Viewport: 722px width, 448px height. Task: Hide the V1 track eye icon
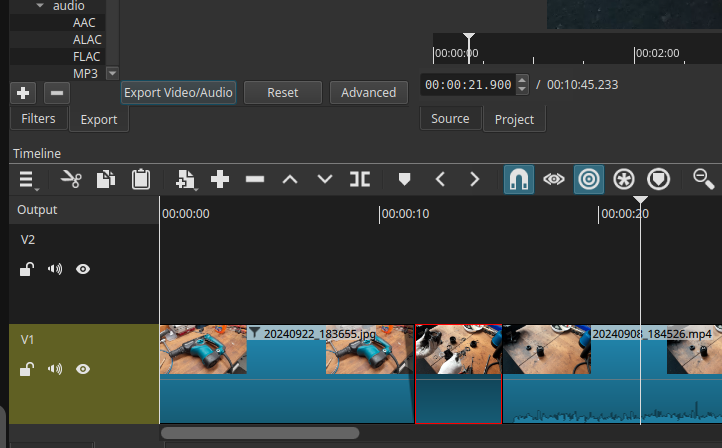click(83, 369)
